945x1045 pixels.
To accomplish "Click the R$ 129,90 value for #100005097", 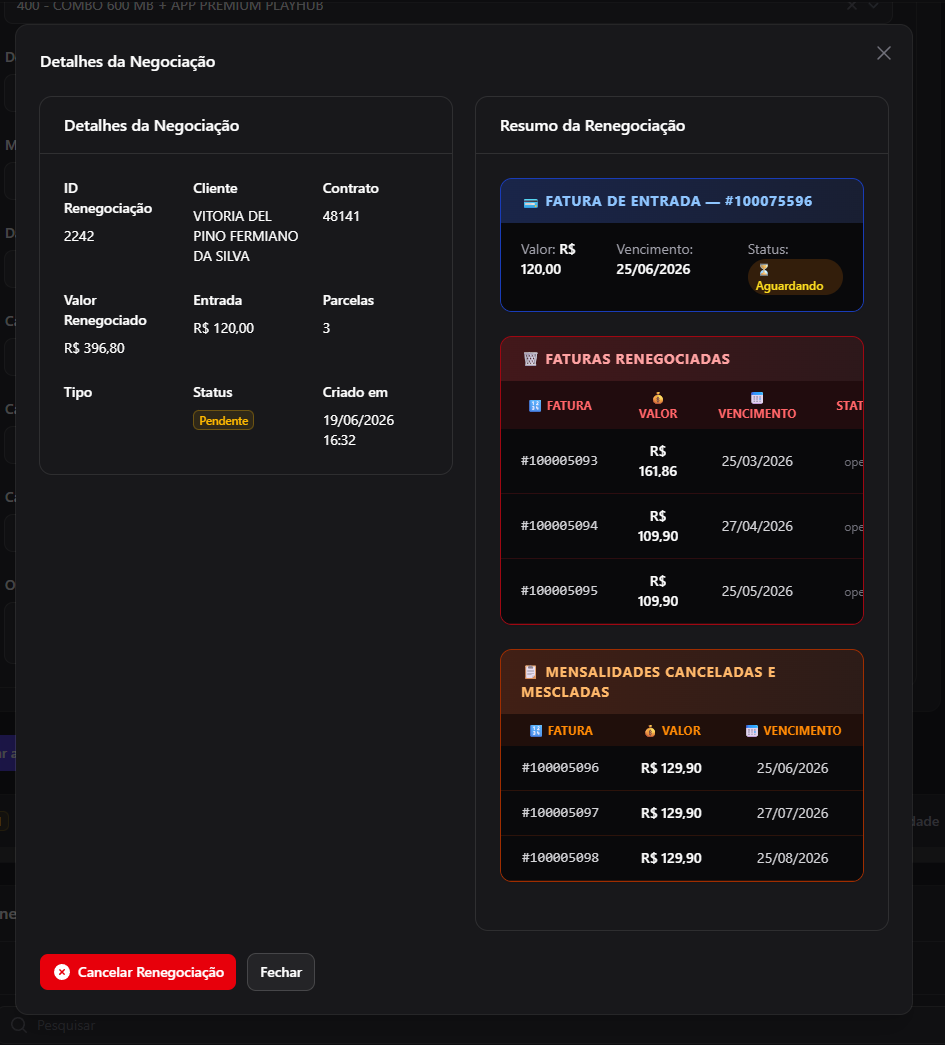I will [671, 813].
